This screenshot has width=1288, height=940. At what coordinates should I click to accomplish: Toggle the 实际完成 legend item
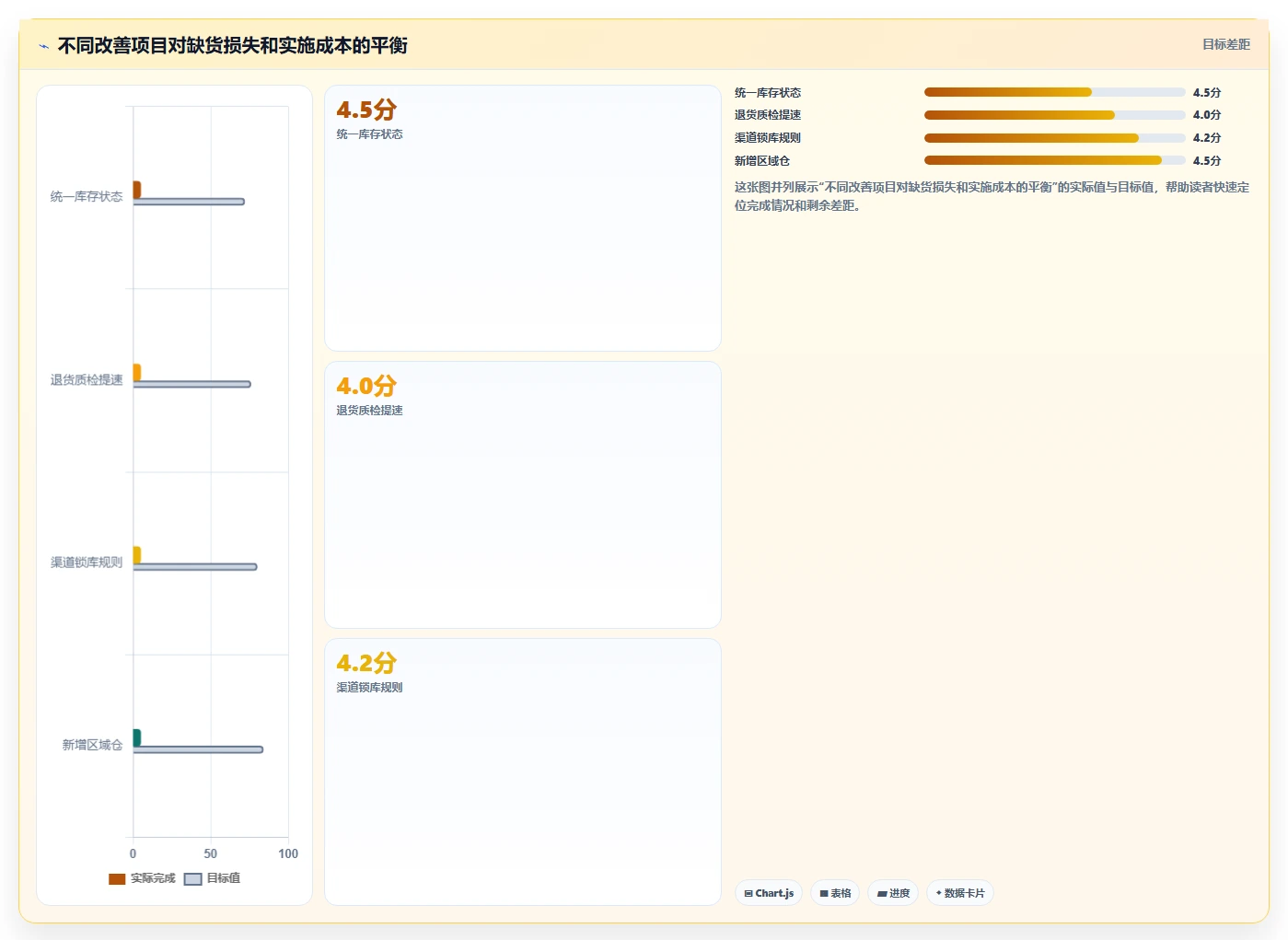[x=142, y=878]
